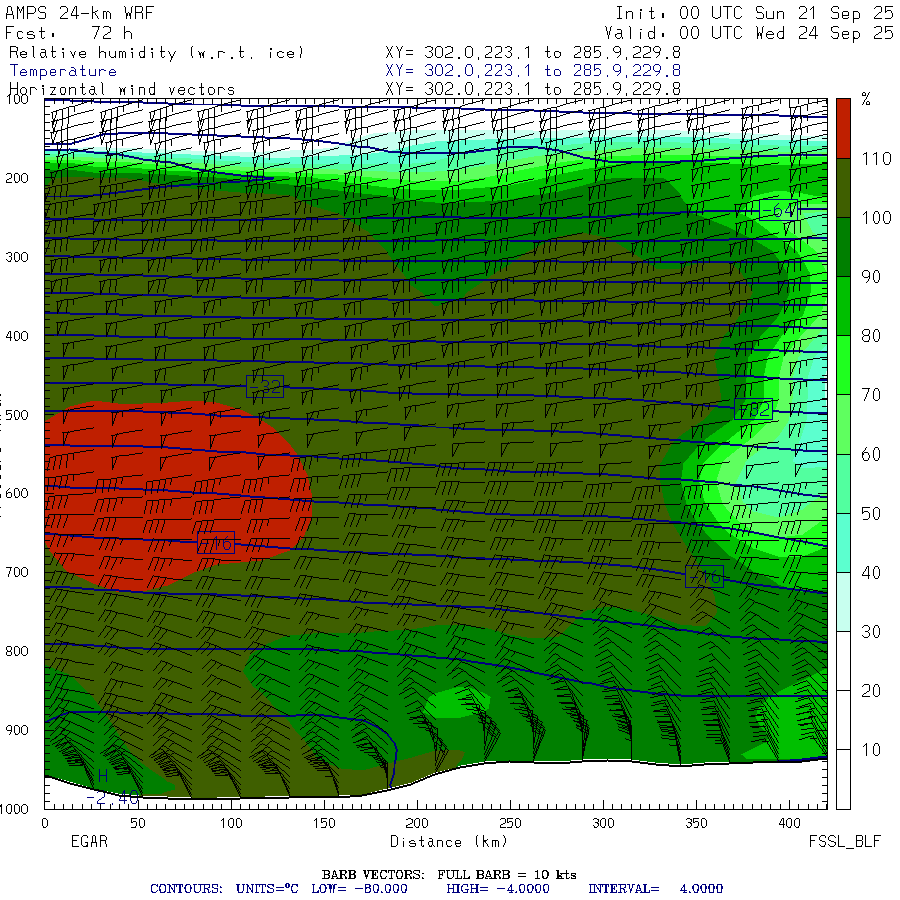900x900 pixels.
Task: Click the 'BARB VECTORS: FULL BARB = 10 kts' caption
Action: click(x=449, y=875)
